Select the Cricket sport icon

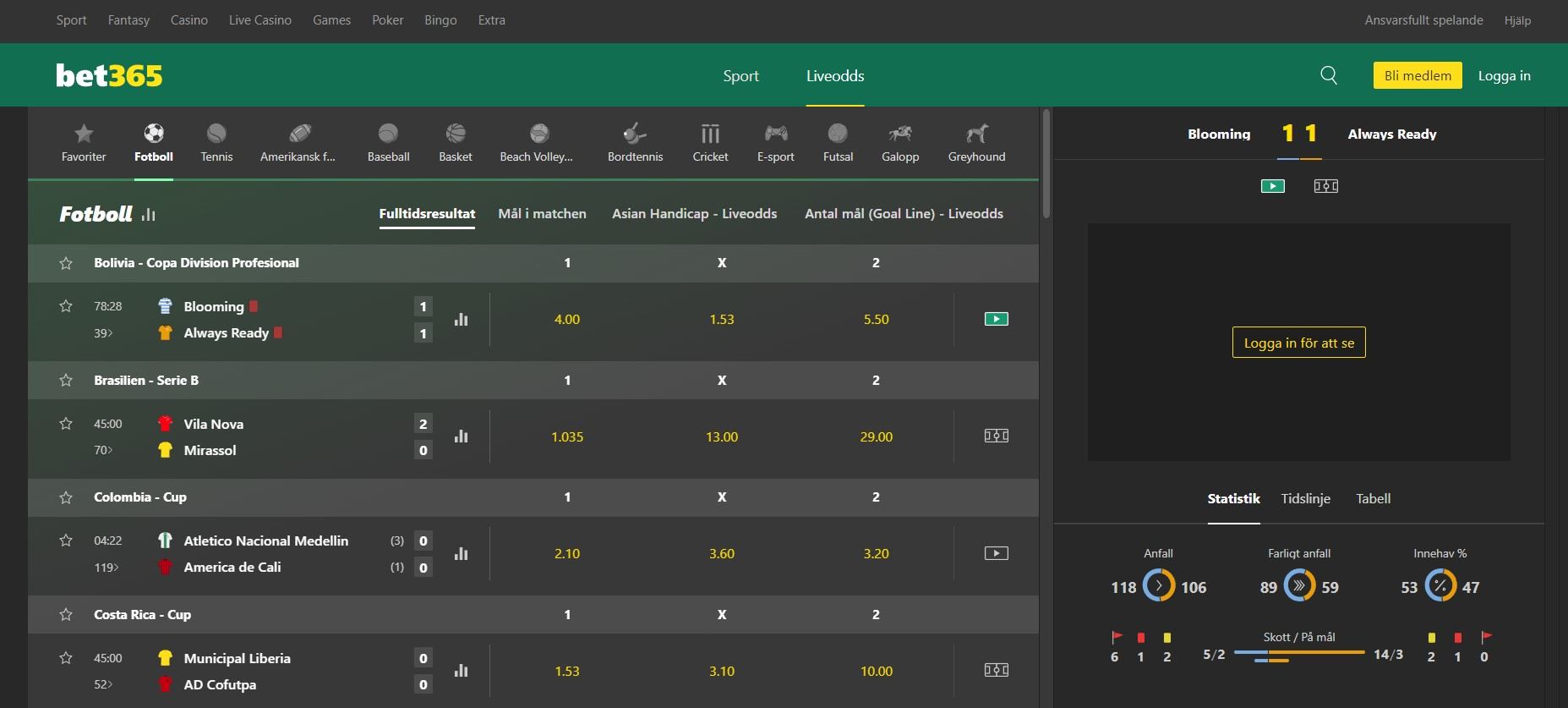(x=710, y=133)
